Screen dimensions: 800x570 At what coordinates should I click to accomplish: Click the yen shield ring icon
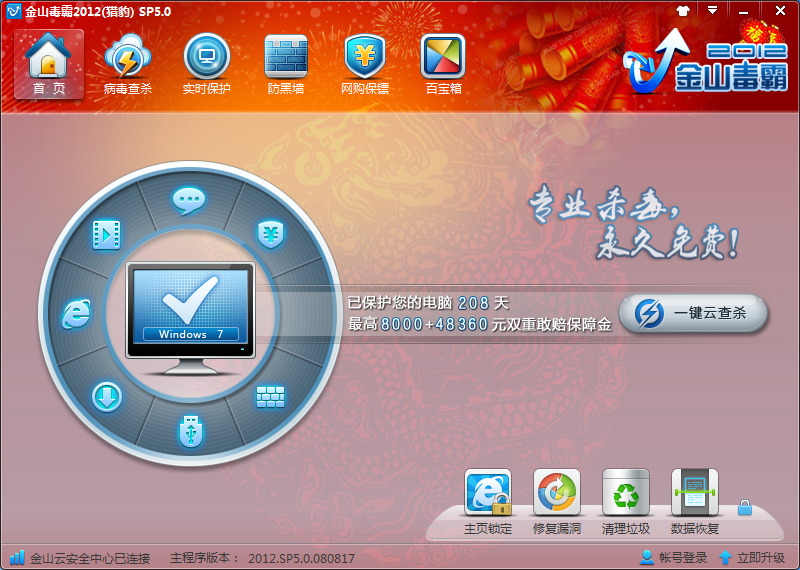coord(270,234)
